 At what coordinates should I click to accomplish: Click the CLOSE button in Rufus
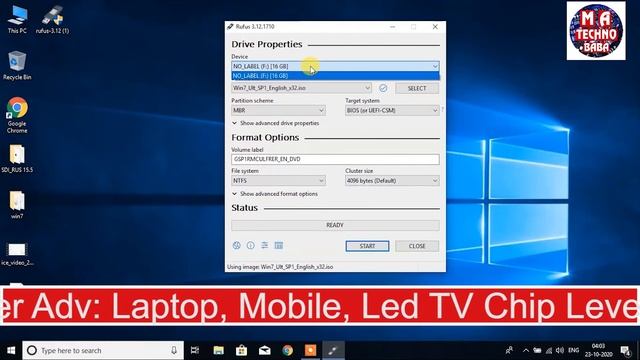click(417, 246)
